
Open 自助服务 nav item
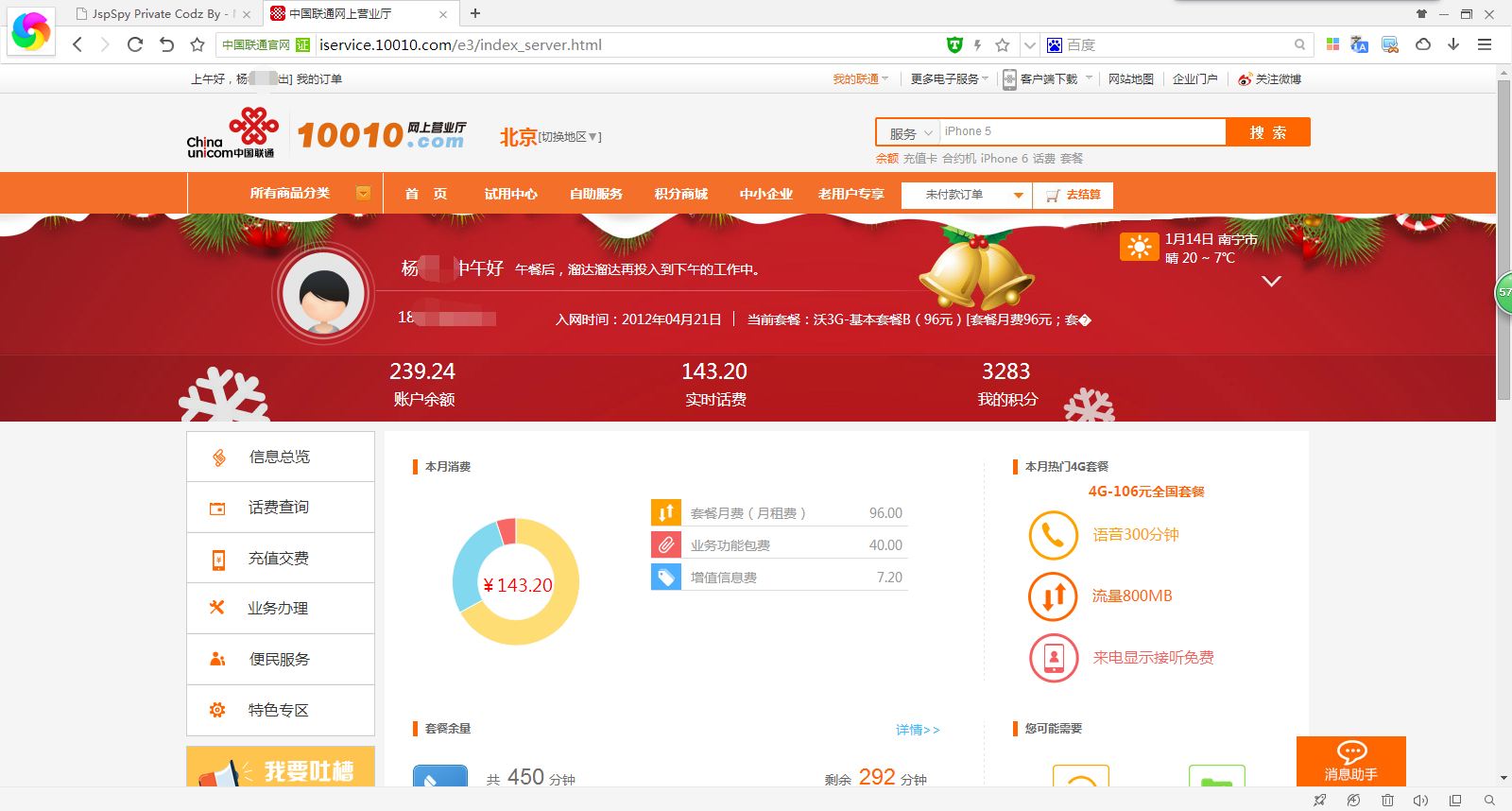point(595,194)
